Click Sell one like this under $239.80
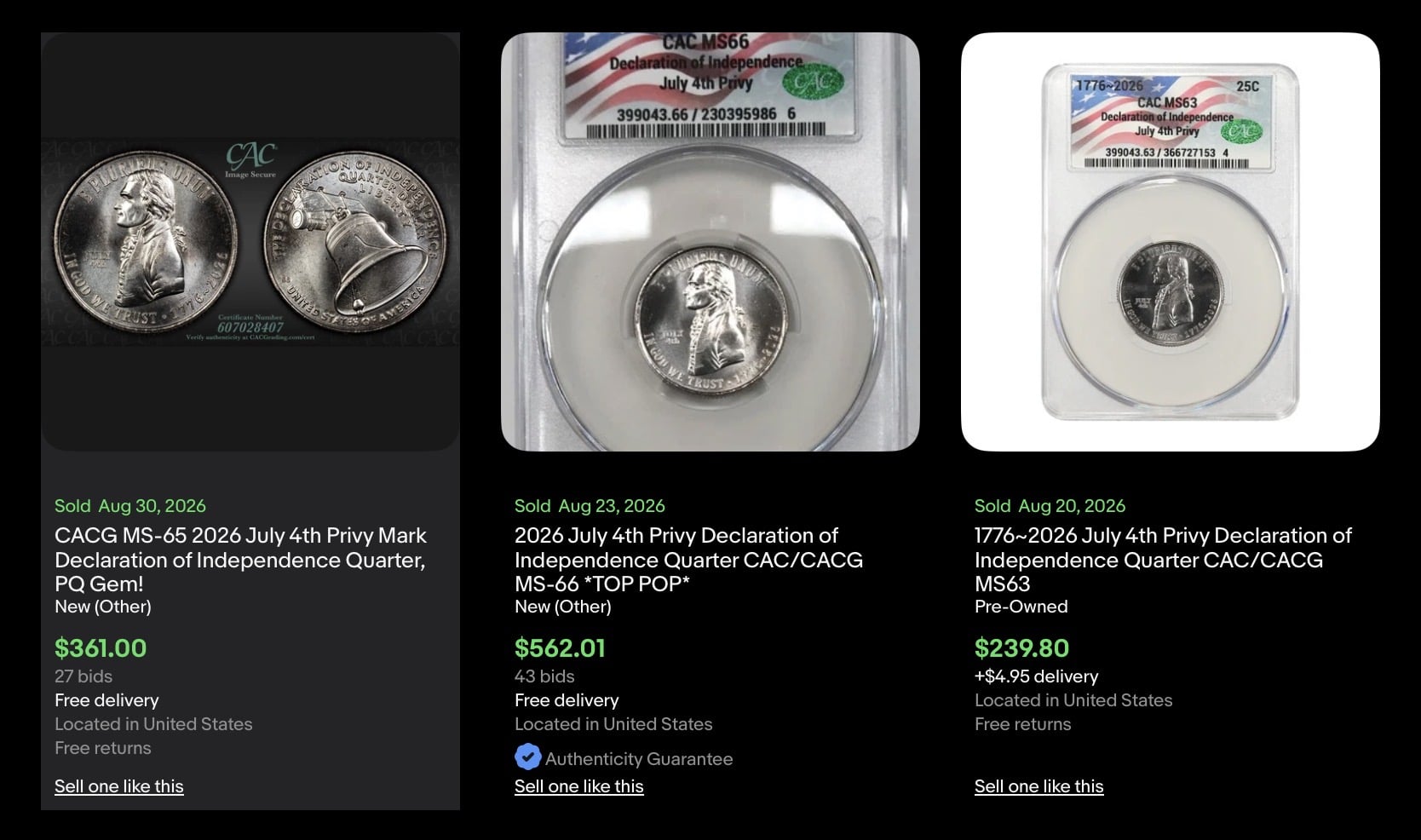This screenshot has height=840, width=1421. (1039, 786)
